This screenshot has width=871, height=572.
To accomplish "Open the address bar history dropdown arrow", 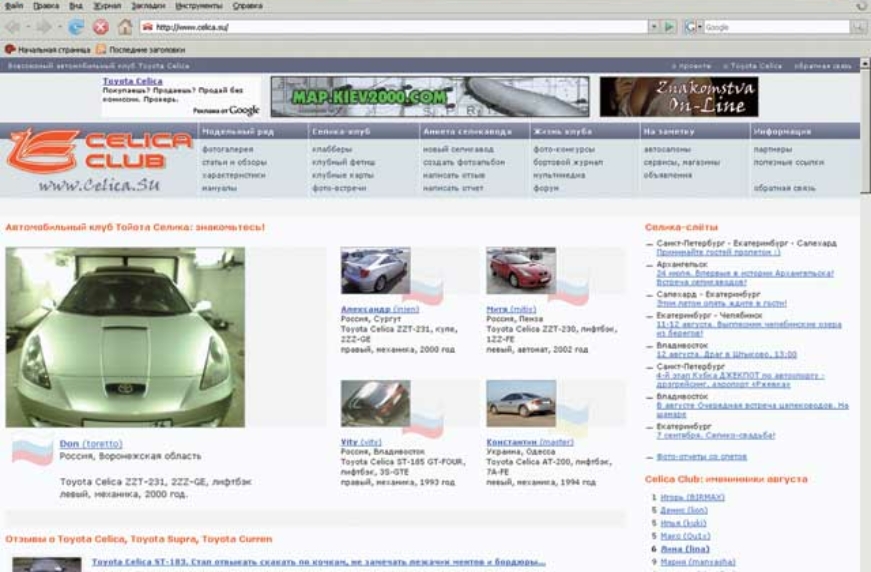I will (654, 27).
